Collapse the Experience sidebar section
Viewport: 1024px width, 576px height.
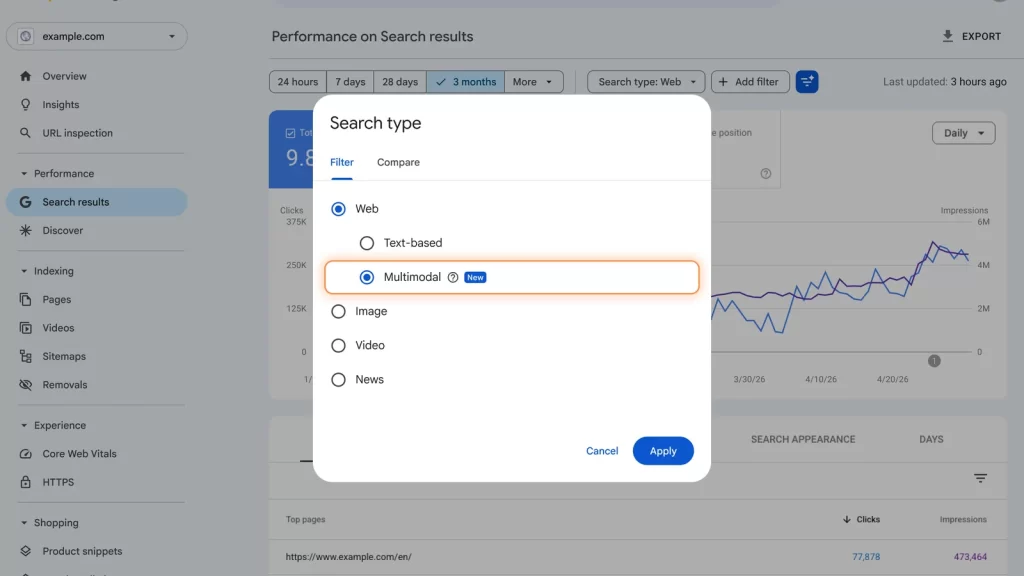tap(24, 425)
